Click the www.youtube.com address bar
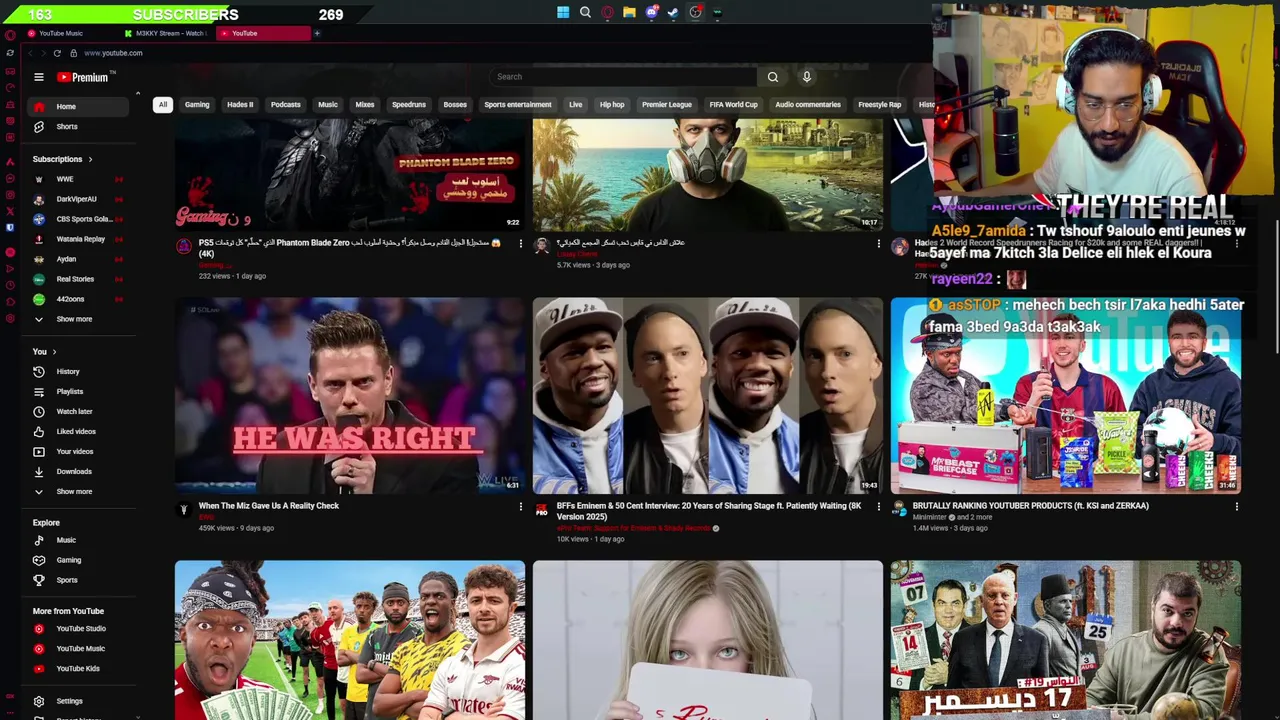Viewport: 1280px width, 720px height. 113,53
